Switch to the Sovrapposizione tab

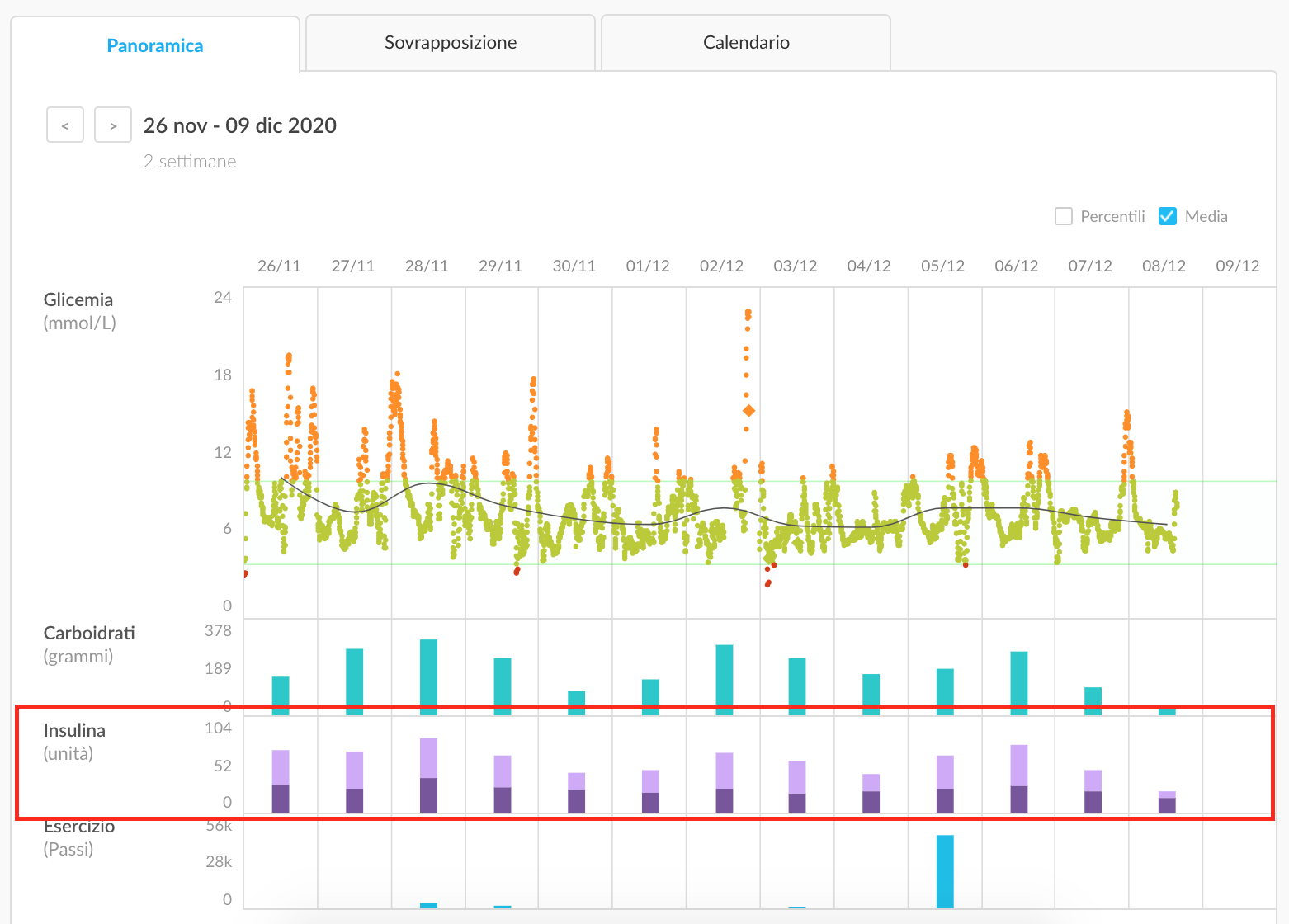point(451,43)
